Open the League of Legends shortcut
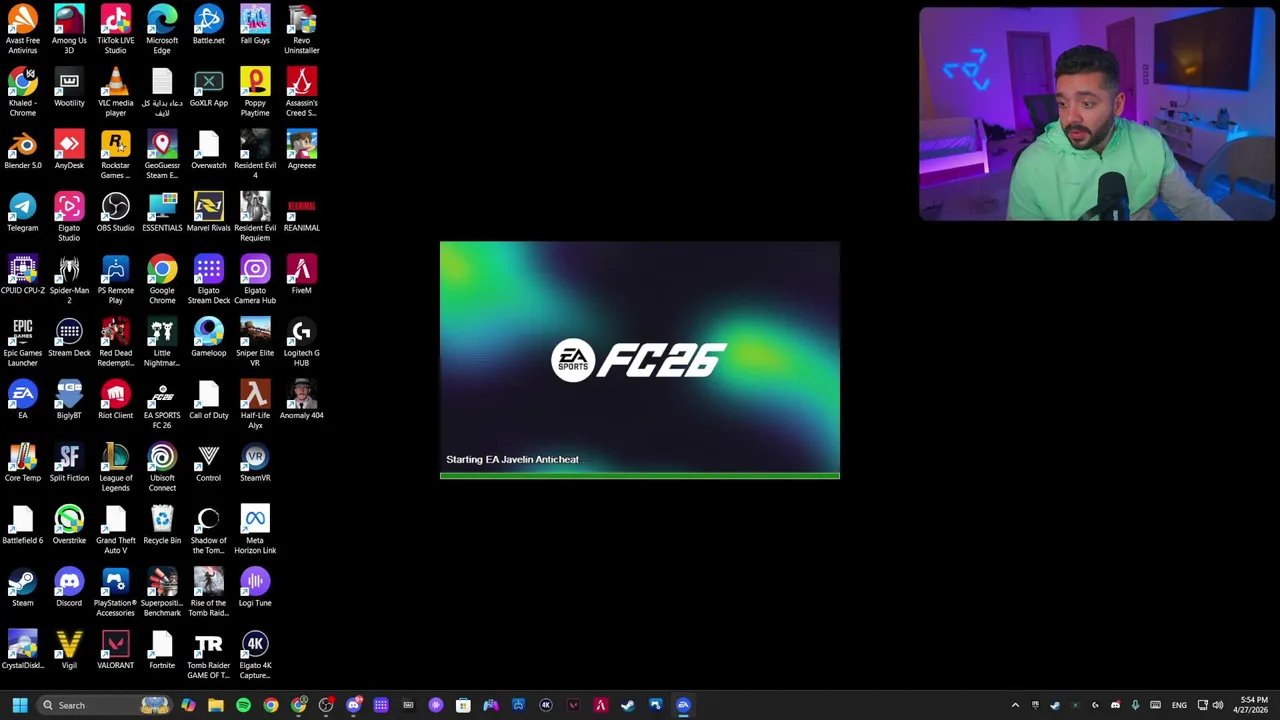 [x=115, y=467]
